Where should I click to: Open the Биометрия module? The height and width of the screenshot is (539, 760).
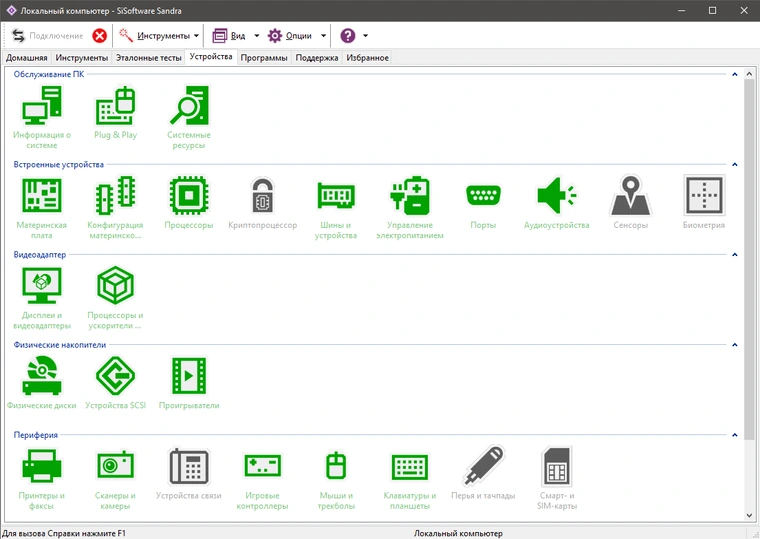[x=704, y=203]
